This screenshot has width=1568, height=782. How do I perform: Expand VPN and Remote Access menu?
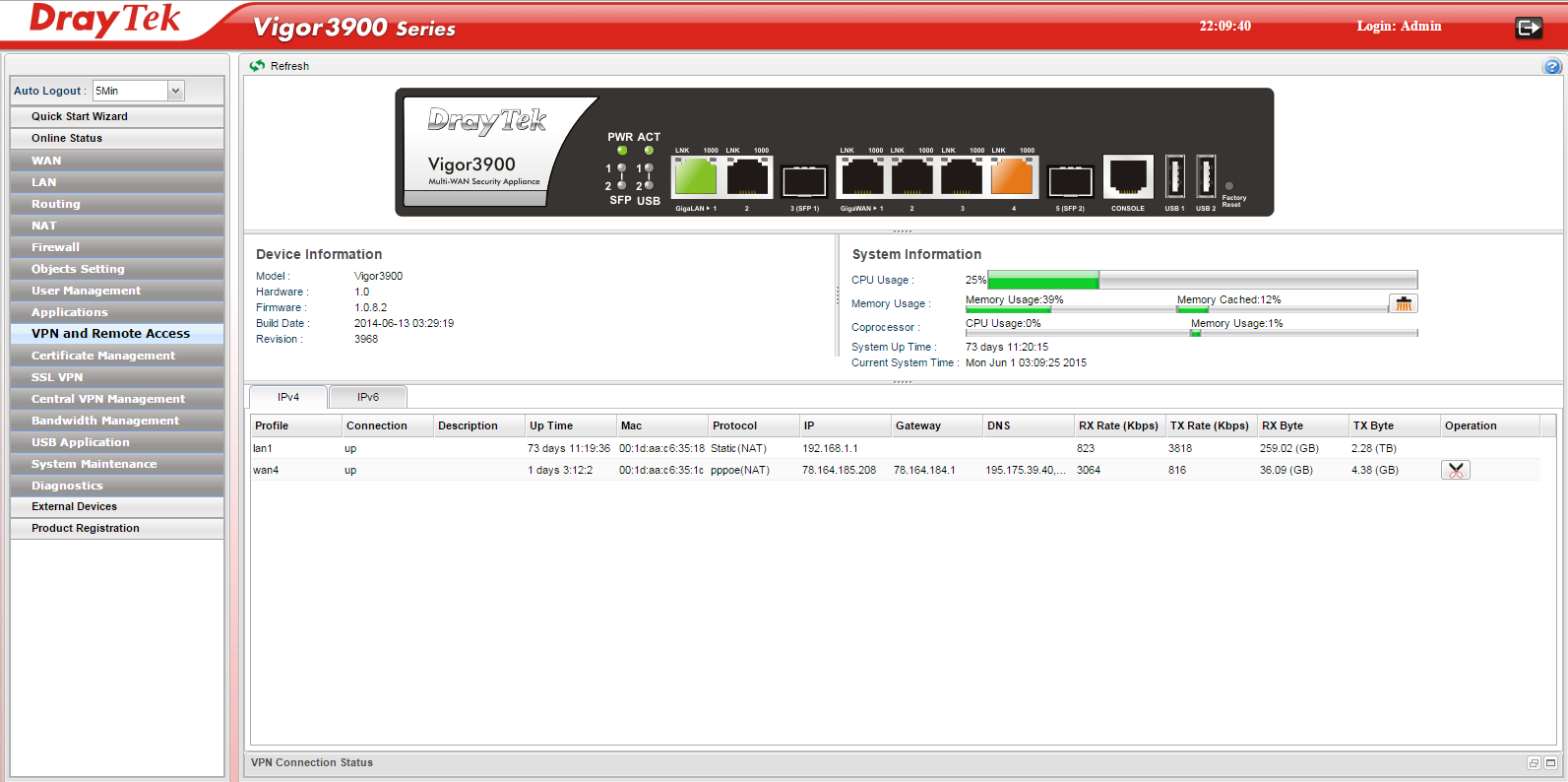click(110, 334)
